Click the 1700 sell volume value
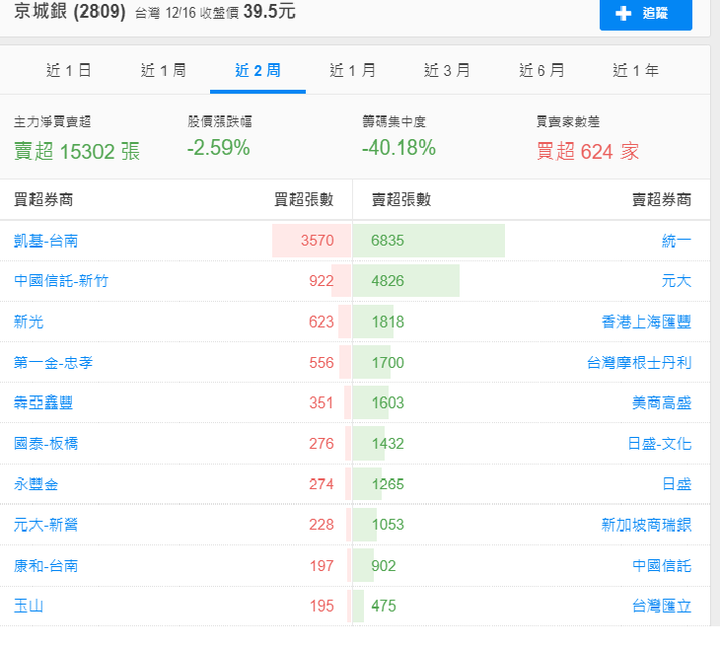This screenshot has width=720, height=647. (388, 362)
